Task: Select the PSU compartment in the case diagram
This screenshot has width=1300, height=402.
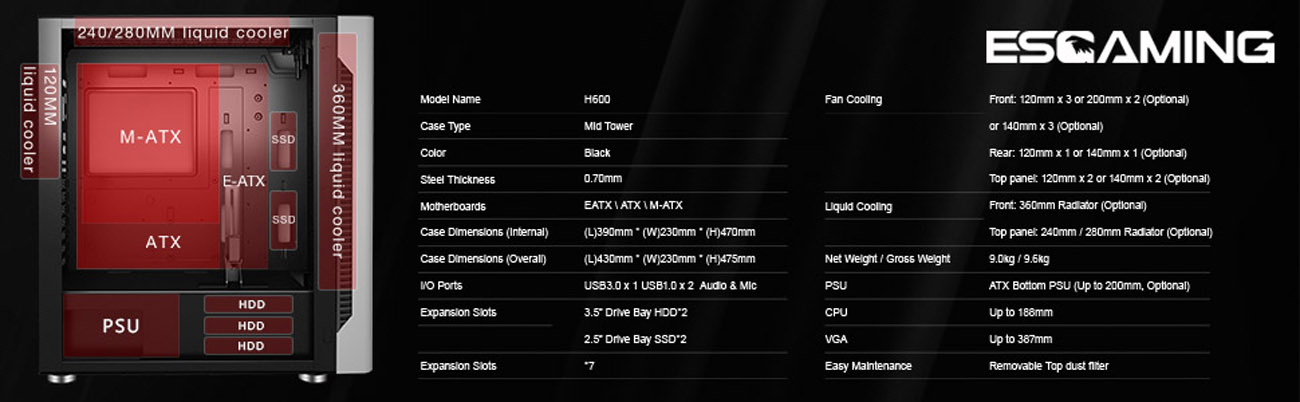Action: (x=121, y=326)
